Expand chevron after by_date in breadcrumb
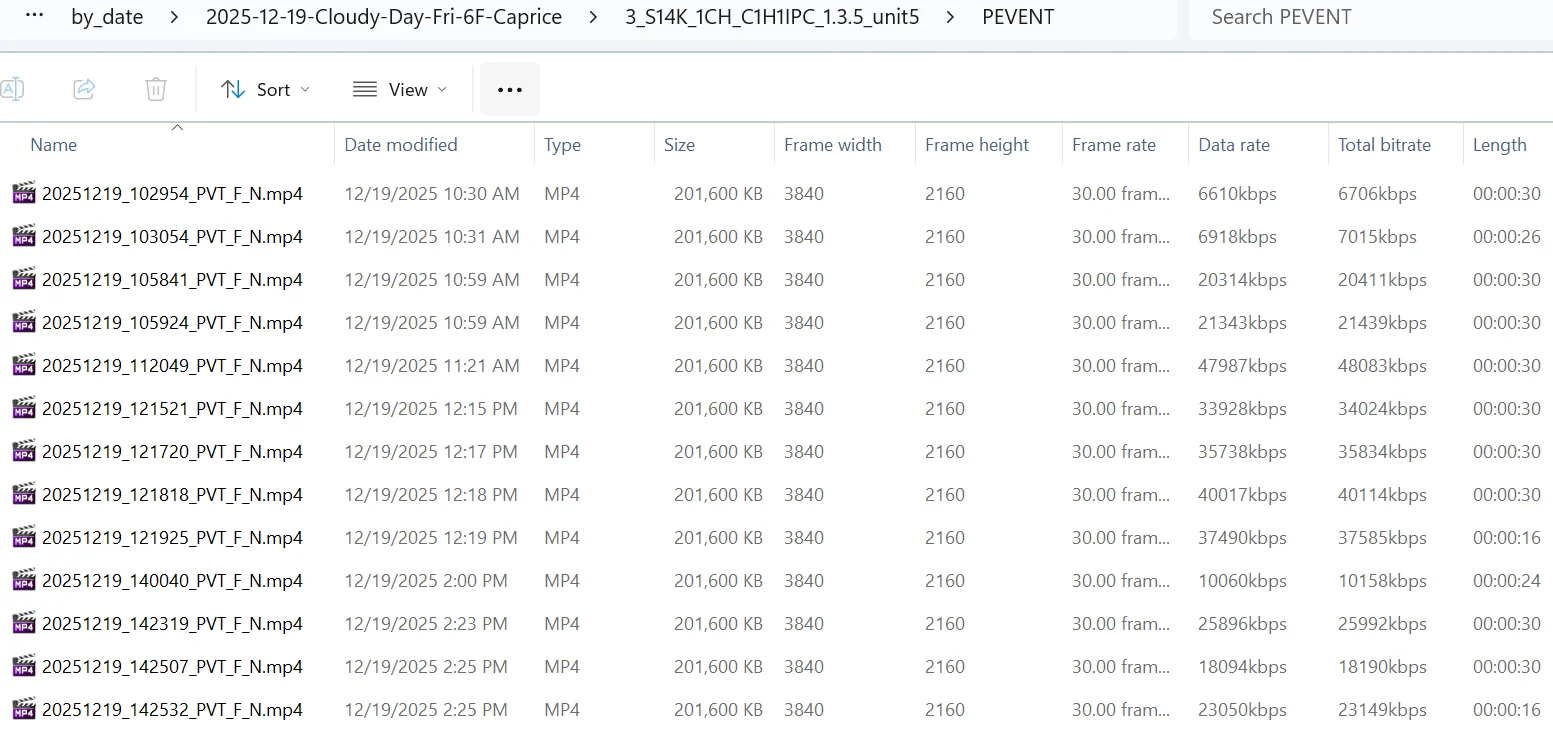Screen dimensions: 1553x733 click(174, 17)
